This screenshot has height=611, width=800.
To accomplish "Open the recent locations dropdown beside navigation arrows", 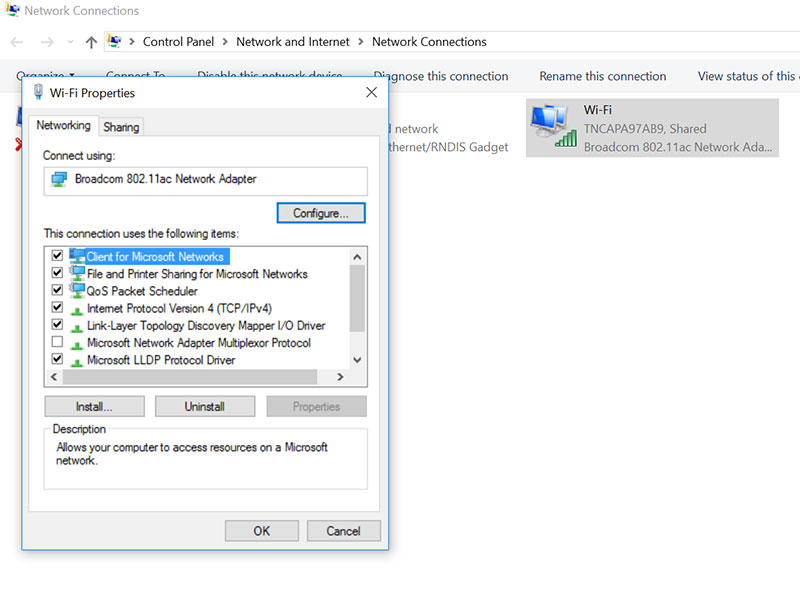I will point(68,41).
